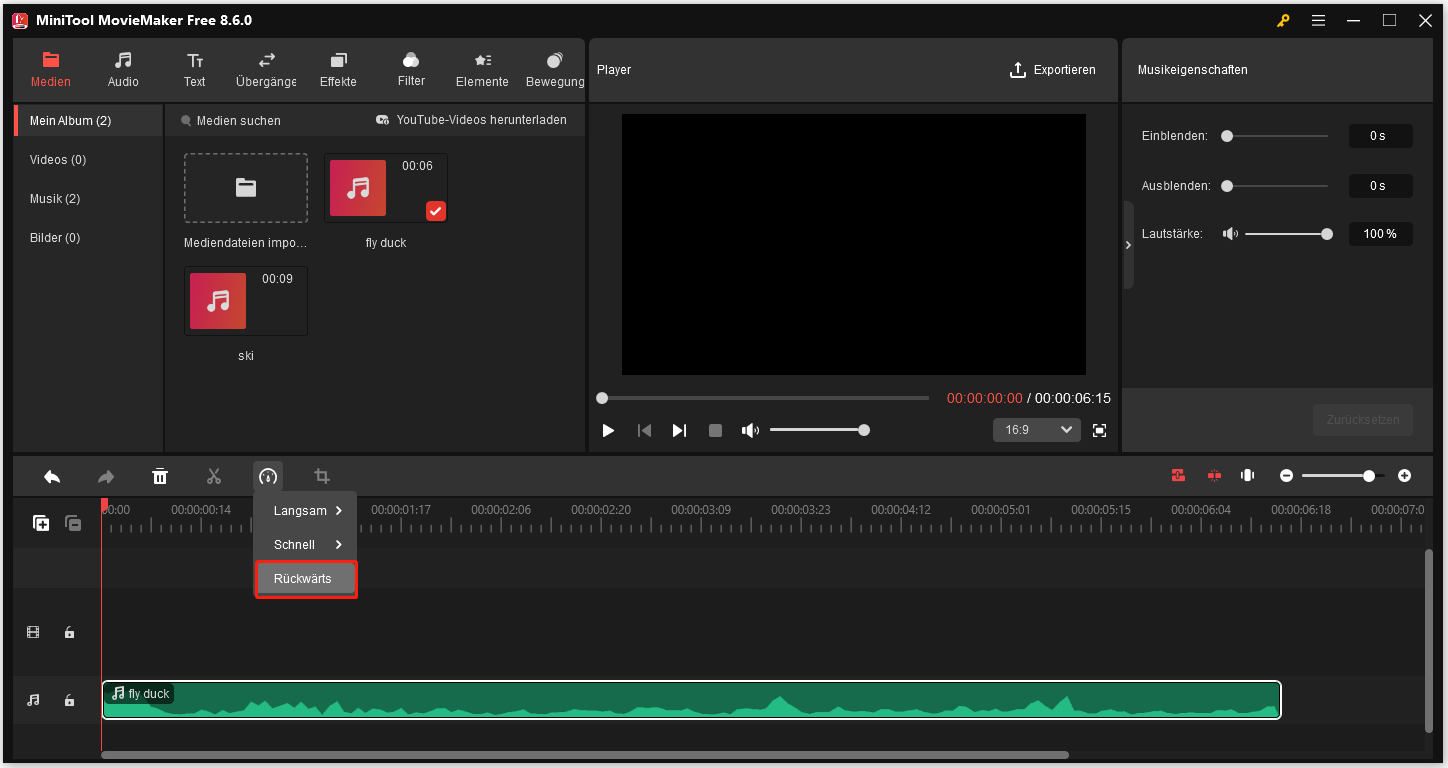Zoom out the timeline with minus
This screenshot has height=768, width=1448.
pyautogui.click(x=1287, y=476)
